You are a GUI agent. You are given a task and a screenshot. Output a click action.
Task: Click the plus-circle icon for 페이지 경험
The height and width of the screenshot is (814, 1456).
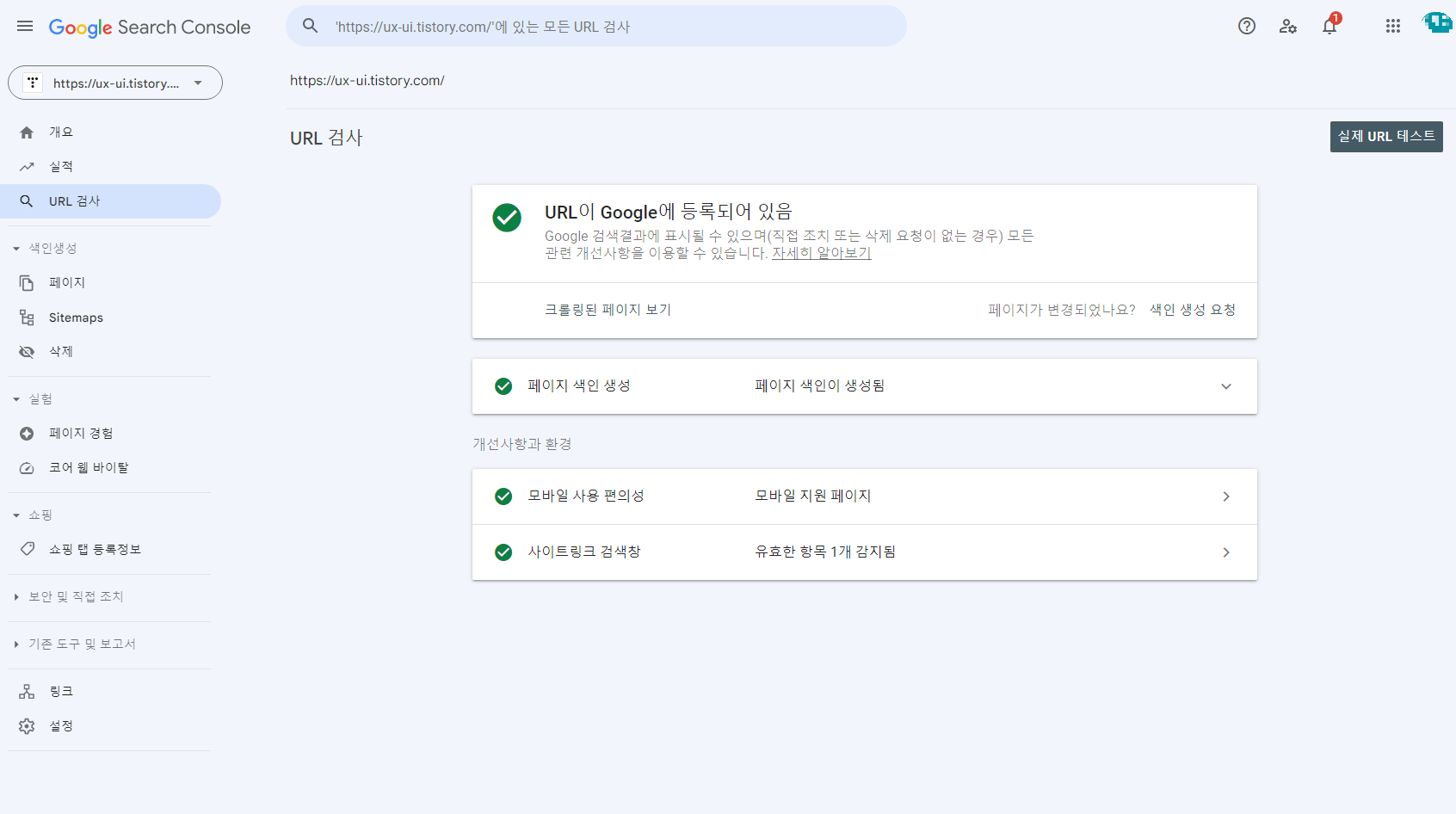[x=27, y=434]
